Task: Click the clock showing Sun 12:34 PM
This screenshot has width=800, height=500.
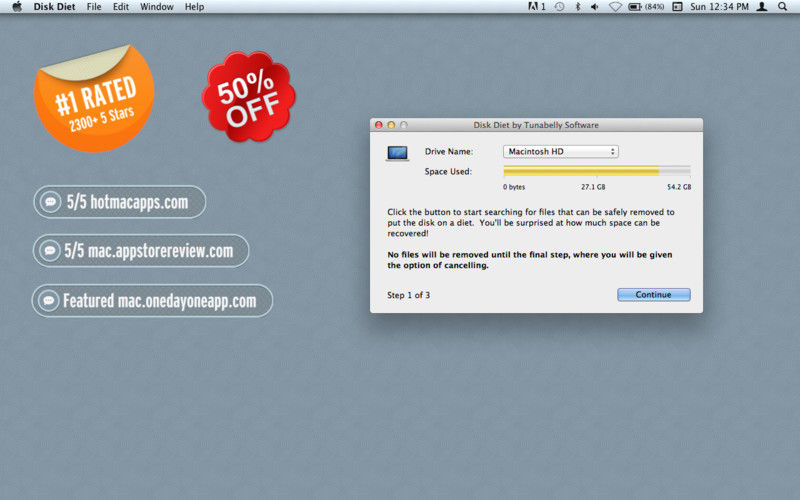Action: tap(719, 7)
